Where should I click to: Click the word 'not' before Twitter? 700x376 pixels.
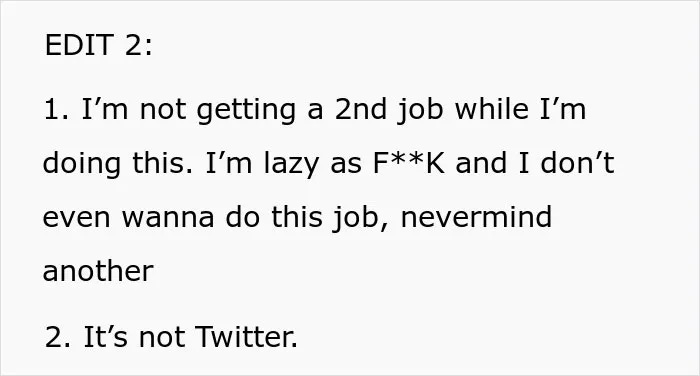coord(162,337)
